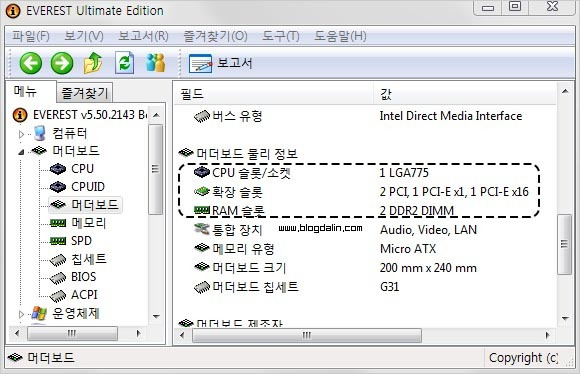
Task: Collapse the 머더보드 parent tree node
Action: (21, 151)
